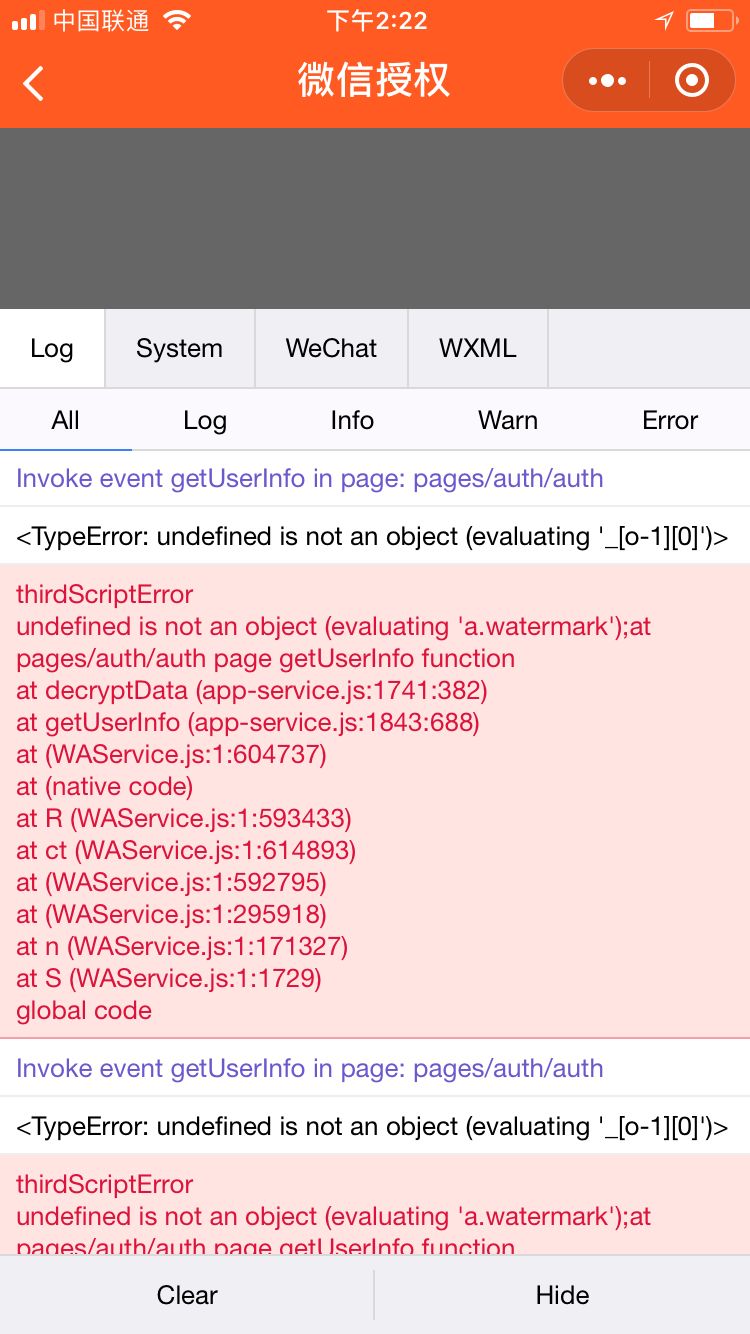This screenshot has width=750, height=1334.
Task: Tap 'at getUserInfo (app-service.js:1843:688)' line
Action: (248, 722)
